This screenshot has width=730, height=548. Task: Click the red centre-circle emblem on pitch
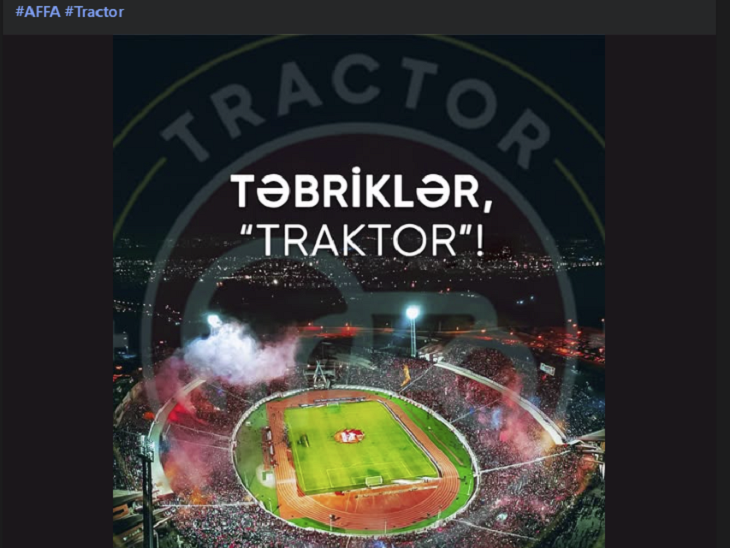pos(349,436)
